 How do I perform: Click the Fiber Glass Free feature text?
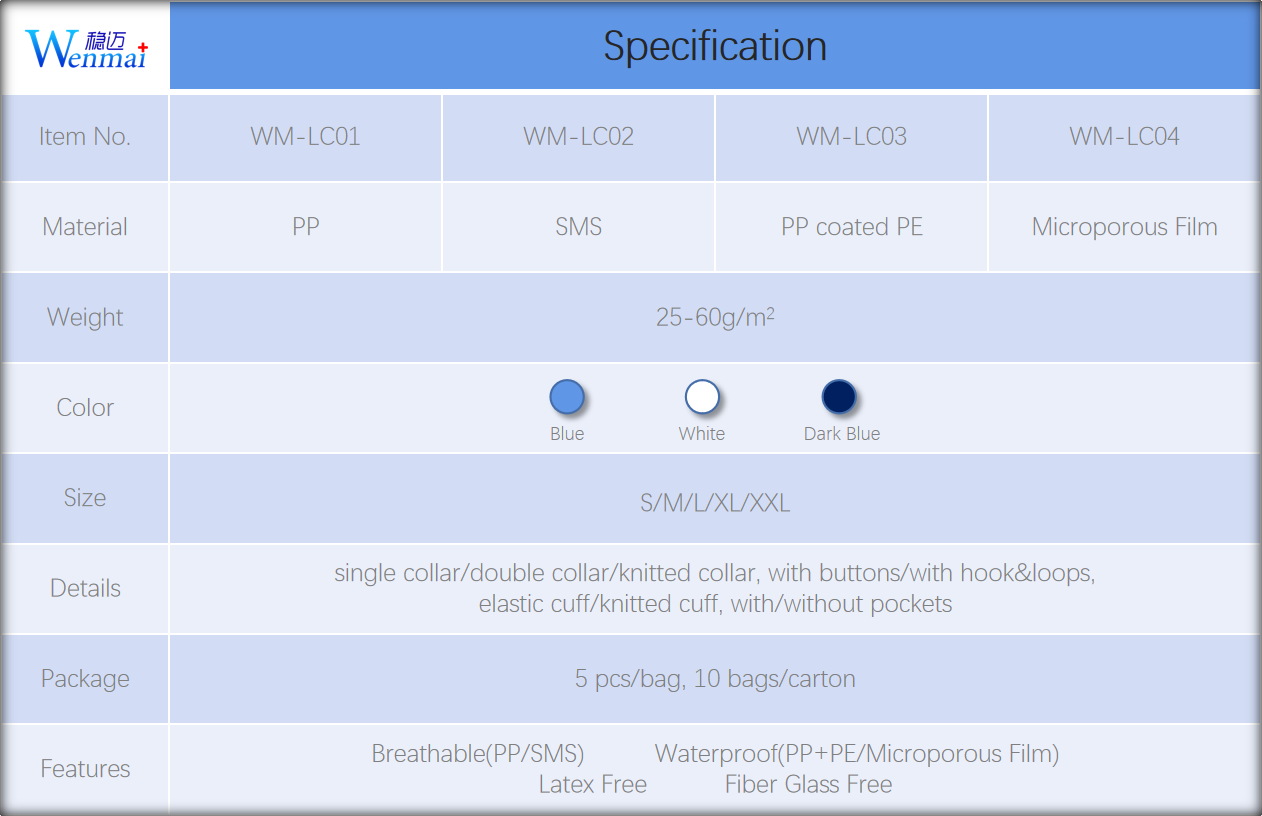(808, 785)
